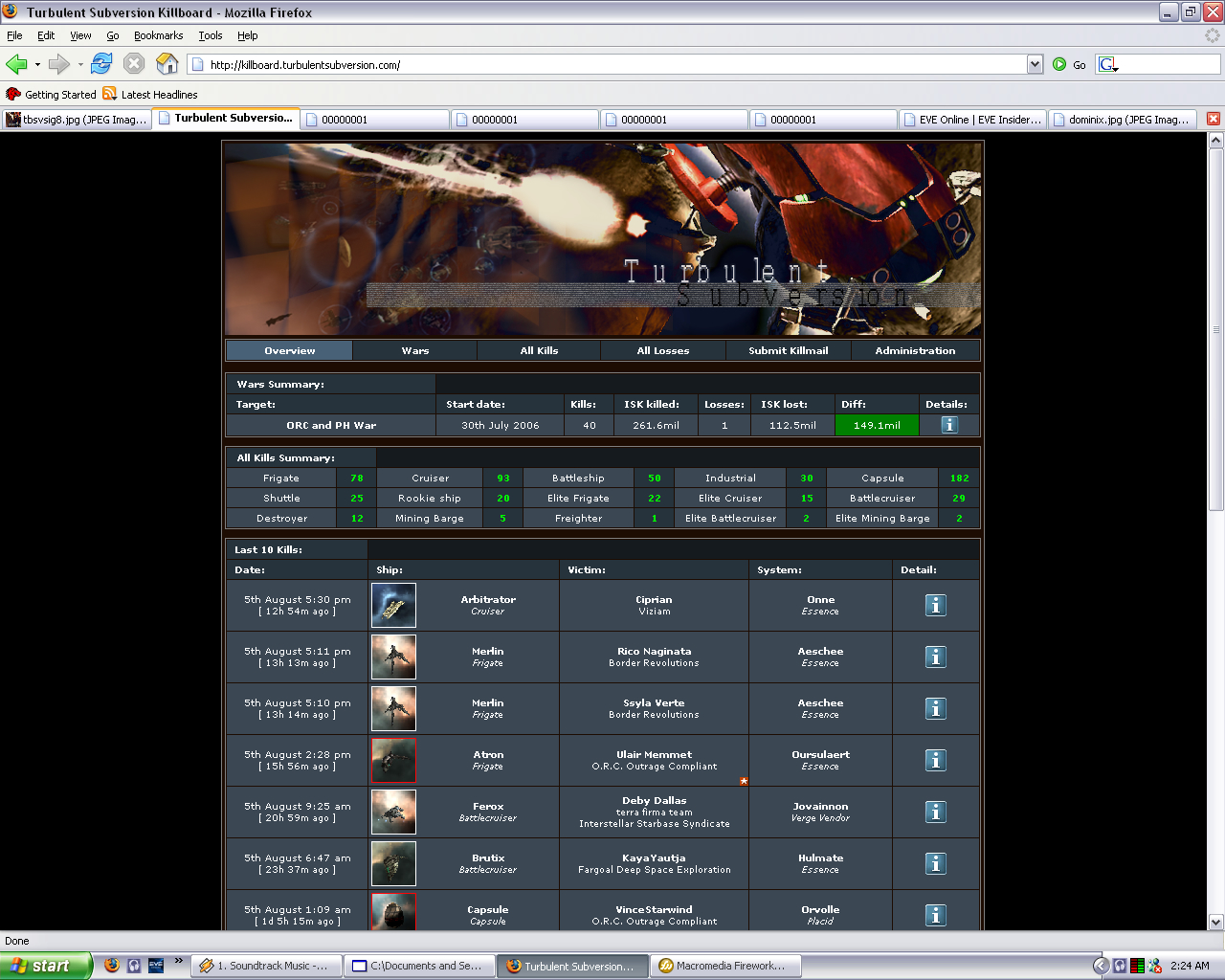Click the address bar URL field

(x=615, y=64)
